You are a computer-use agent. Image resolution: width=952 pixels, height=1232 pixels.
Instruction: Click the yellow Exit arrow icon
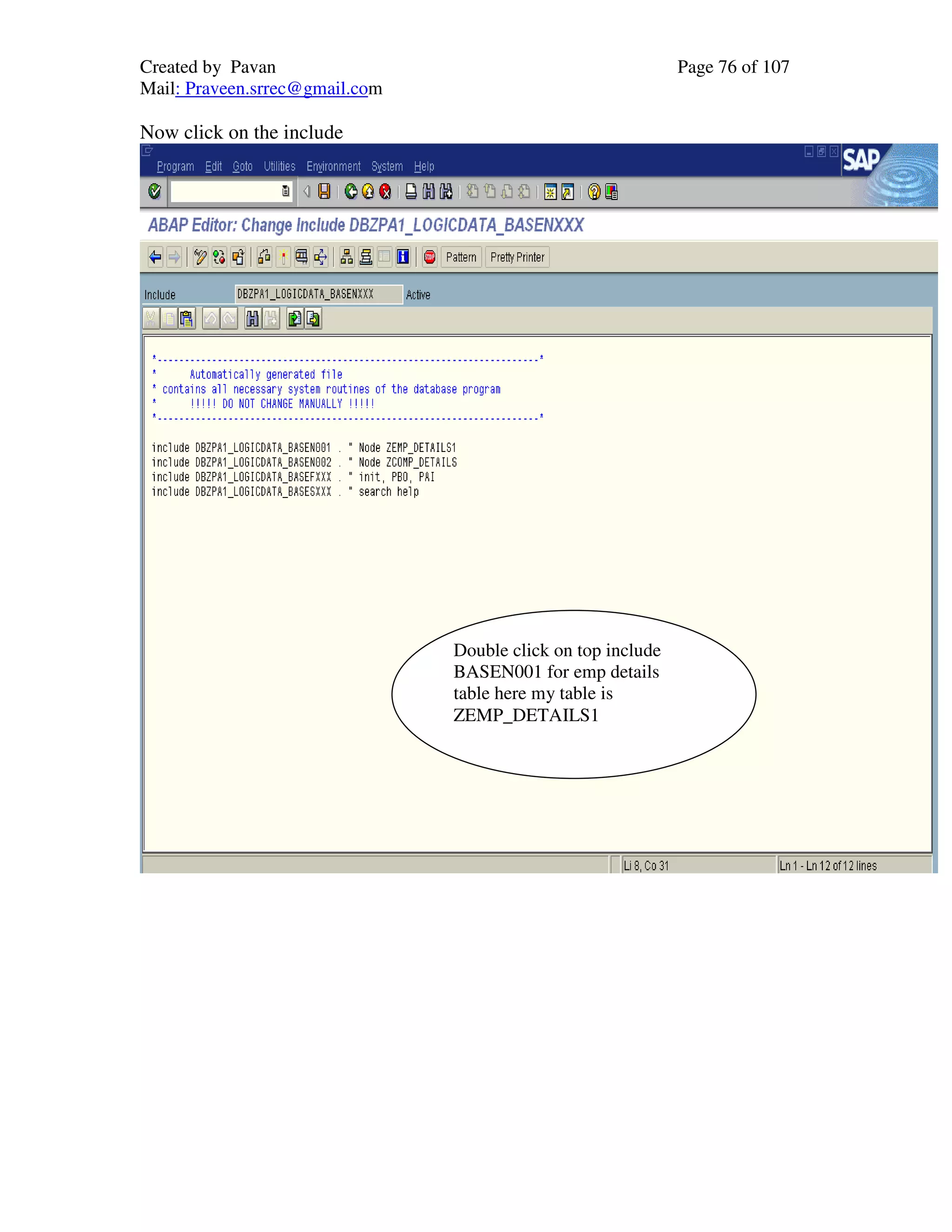tap(368, 192)
